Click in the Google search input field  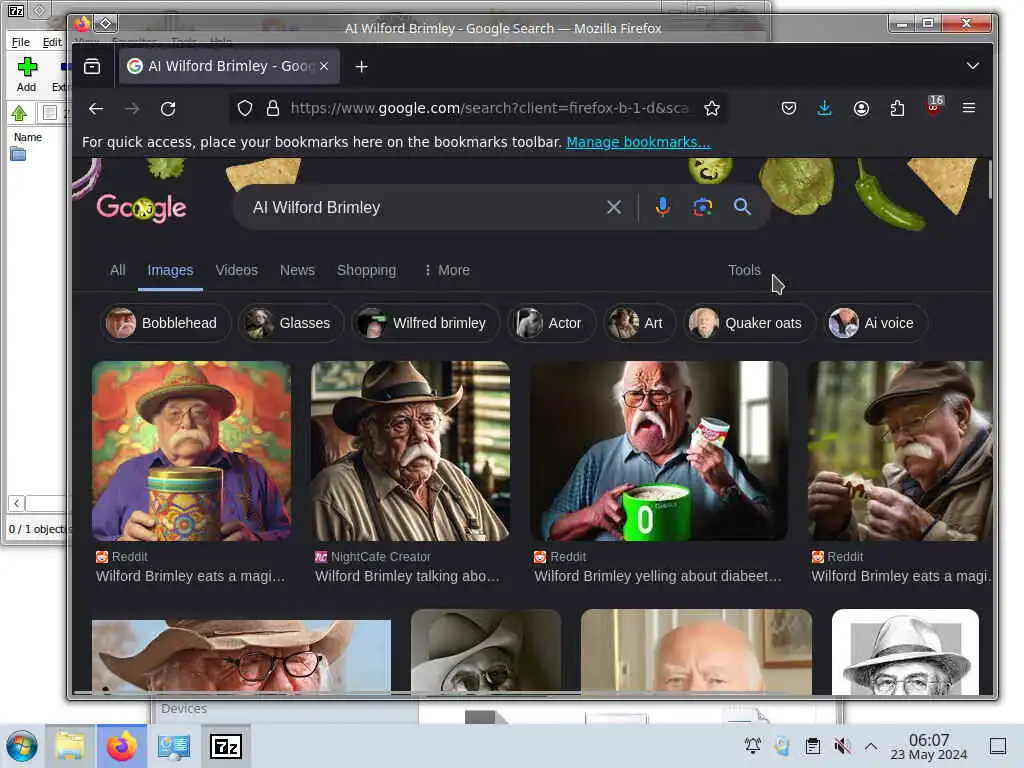click(x=424, y=208)
